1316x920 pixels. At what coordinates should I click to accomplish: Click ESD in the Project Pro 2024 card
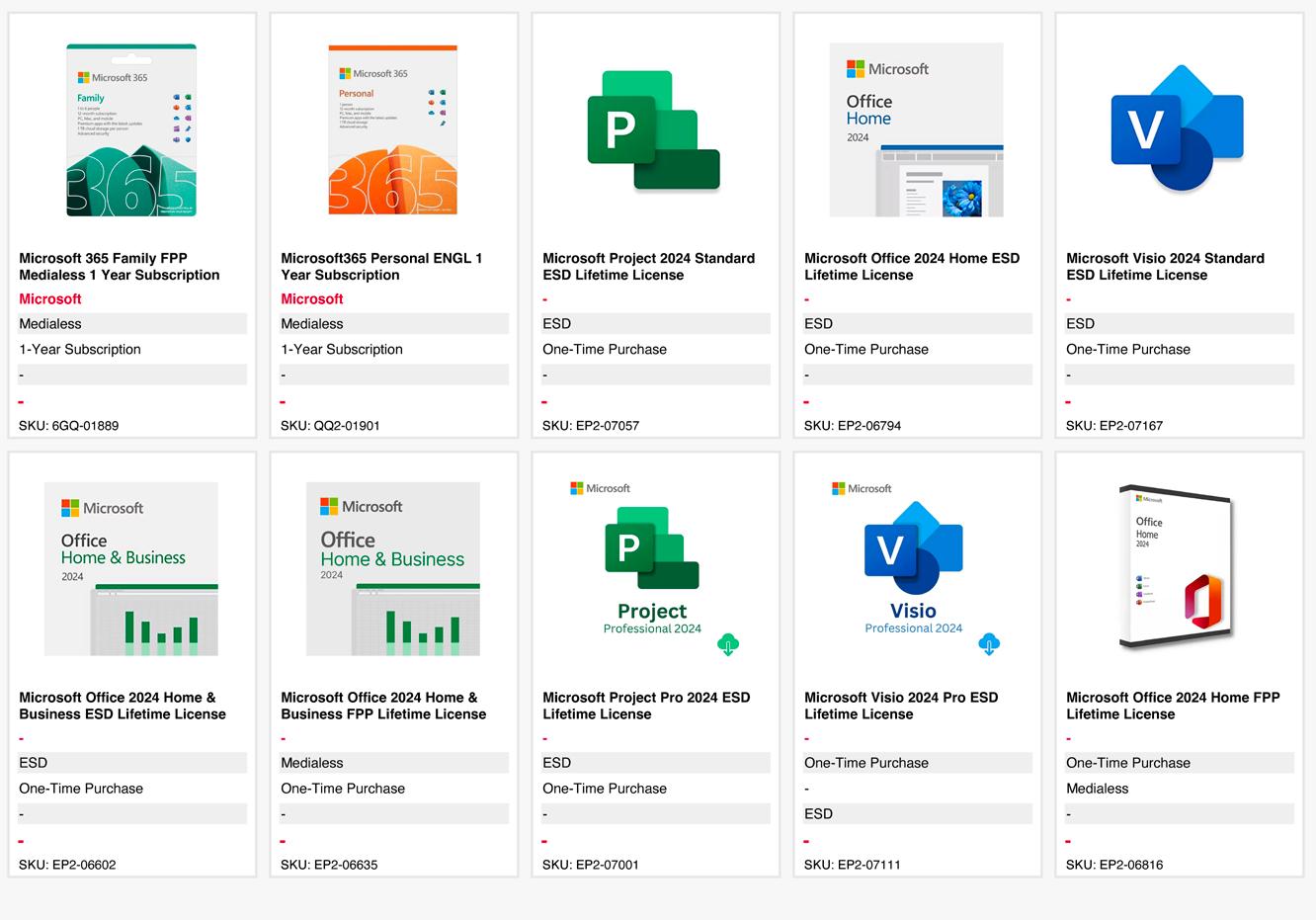pyautogui.click(x=556, y=763)
